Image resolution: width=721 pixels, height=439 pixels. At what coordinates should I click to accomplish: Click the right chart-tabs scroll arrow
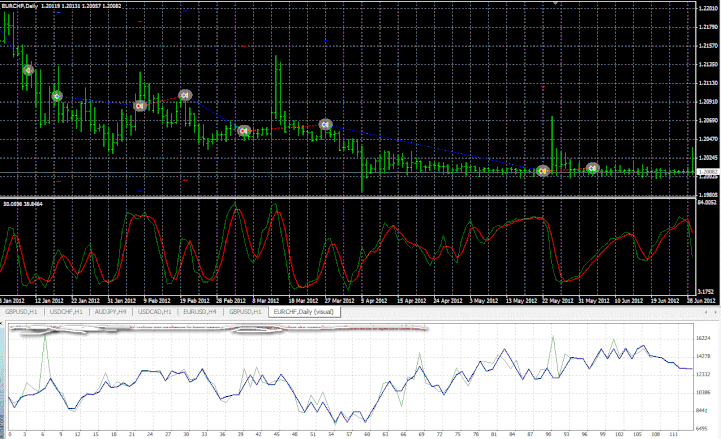pyautogui.click(x=715, y=312)
